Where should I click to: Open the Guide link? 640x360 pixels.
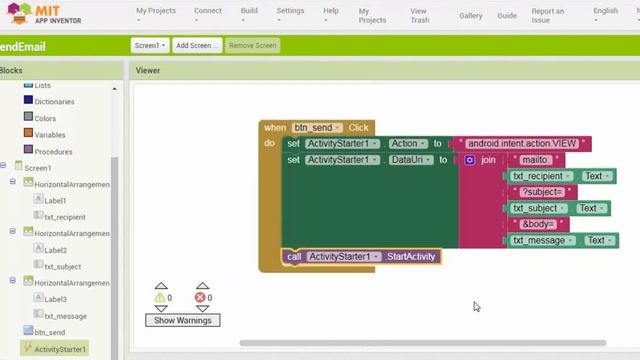click(x=507, y=16)
